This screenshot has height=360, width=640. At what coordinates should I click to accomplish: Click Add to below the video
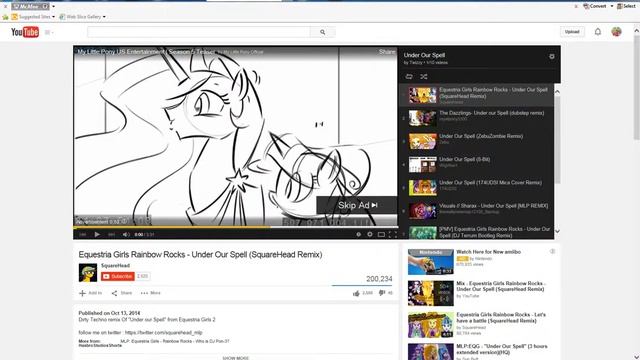tap(91, 293)
